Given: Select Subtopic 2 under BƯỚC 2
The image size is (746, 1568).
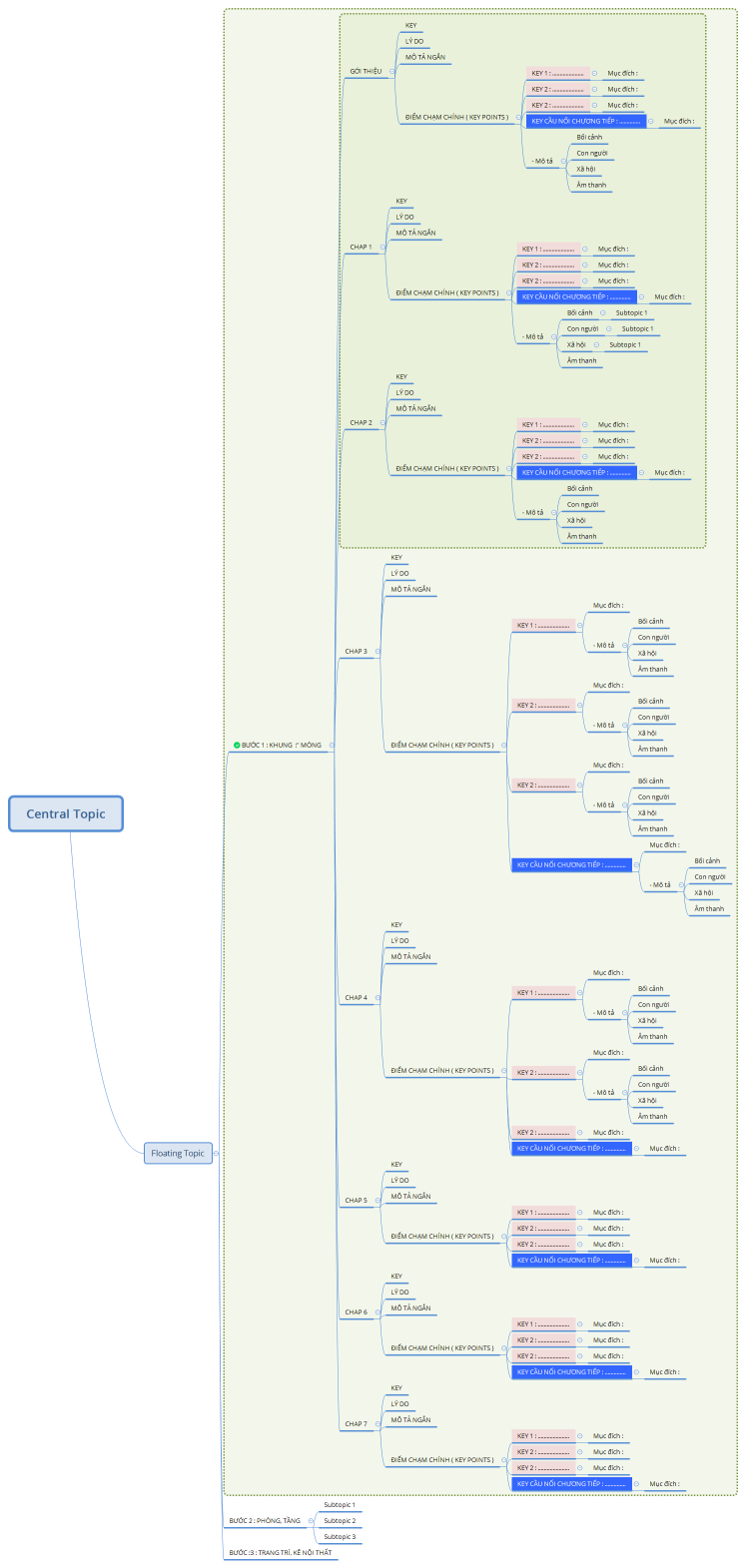Looking at the screenshot, I should pos(340,1521).
